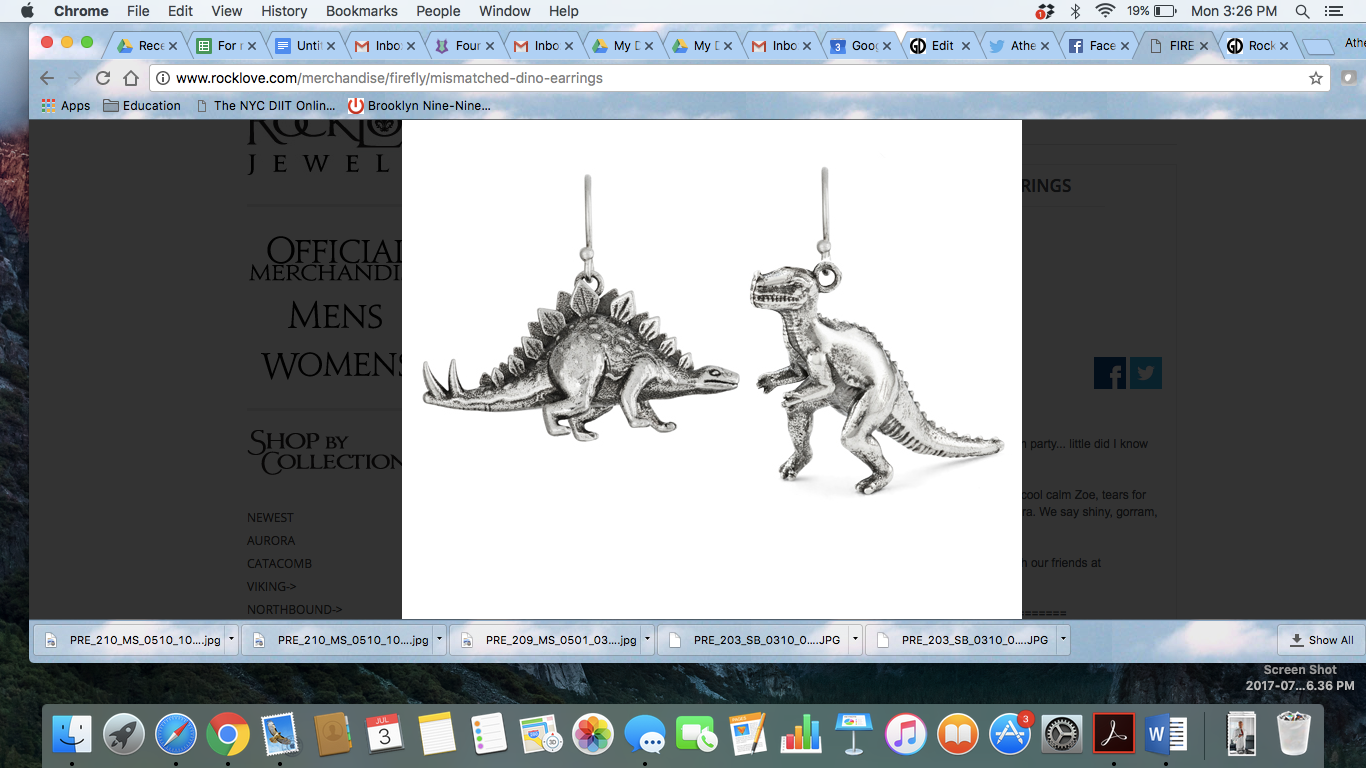Click the browser back arrow
This screenshot has width=1366, height=768.
pos(47,78)
